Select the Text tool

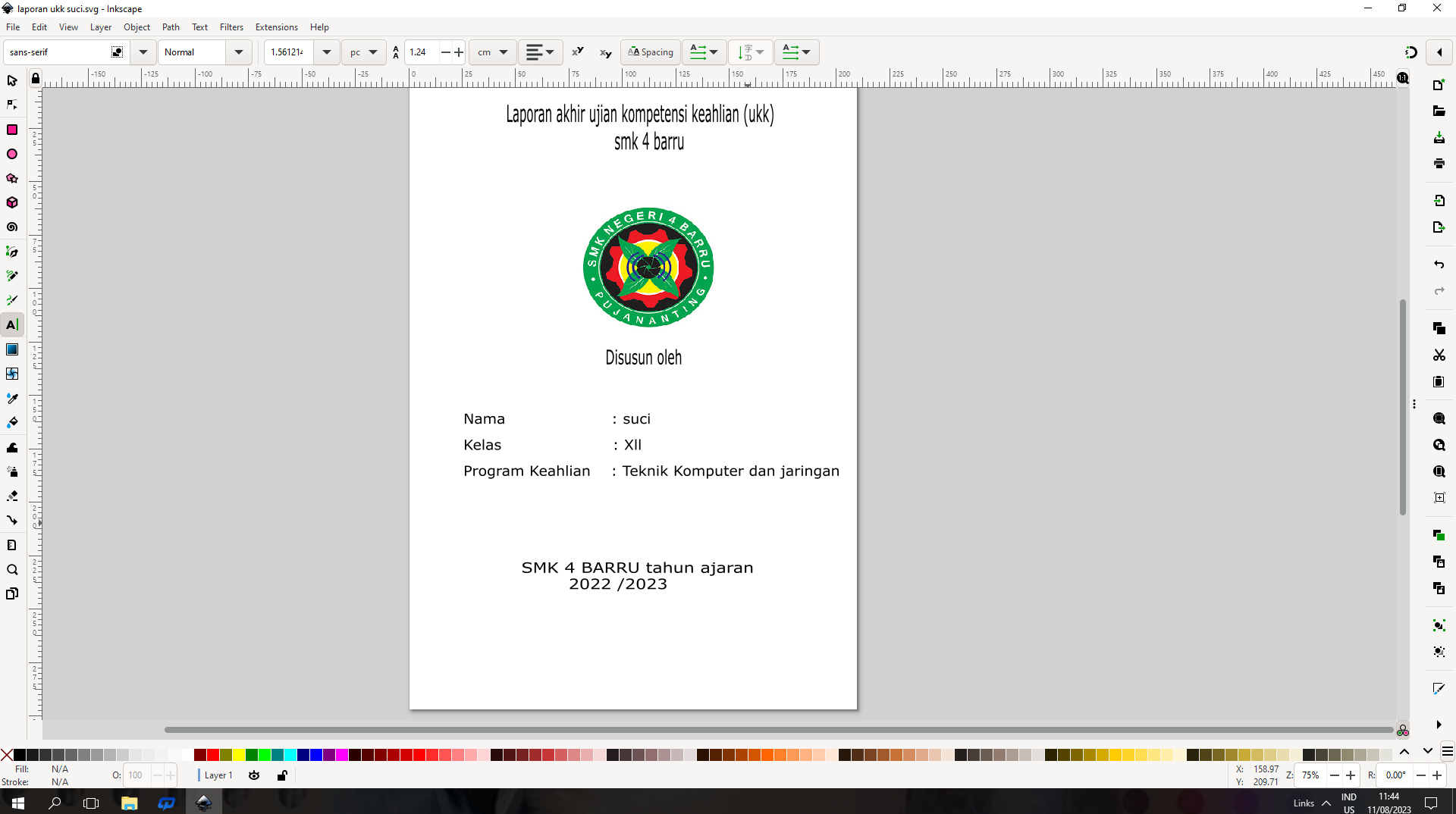(12, 324)
